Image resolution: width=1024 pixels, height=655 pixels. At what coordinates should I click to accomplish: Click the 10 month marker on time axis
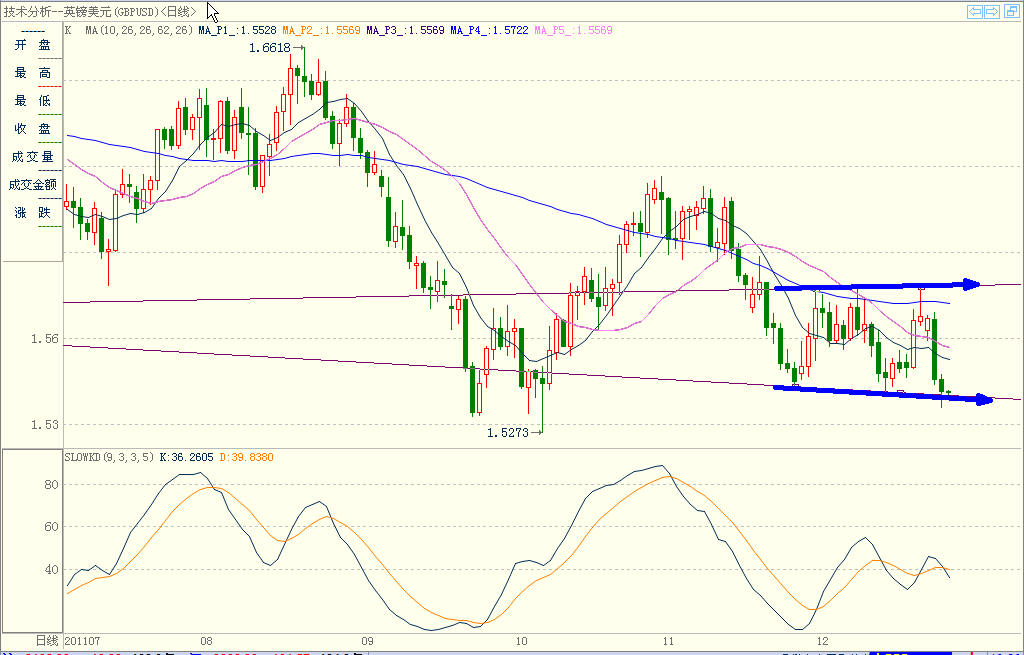[521, 641]
